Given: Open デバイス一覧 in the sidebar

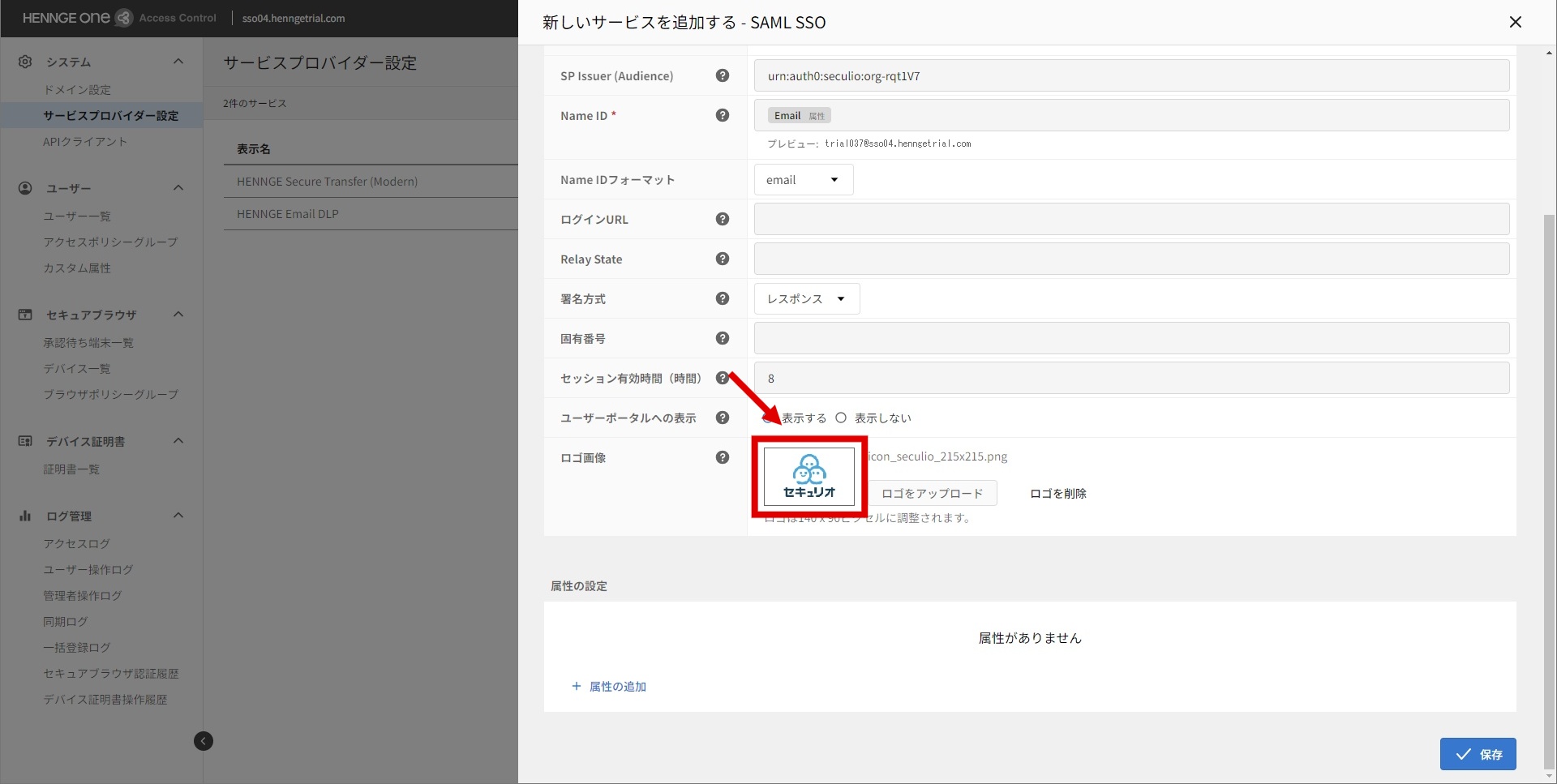Looking at the screenshot, I should tap(77, 369).
